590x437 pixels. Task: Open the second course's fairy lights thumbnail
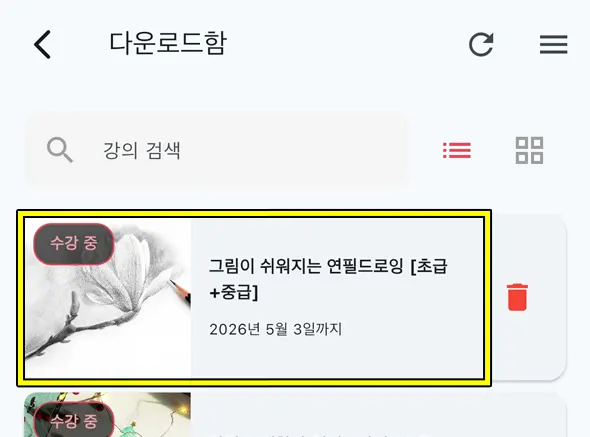(x=108, y=415)
